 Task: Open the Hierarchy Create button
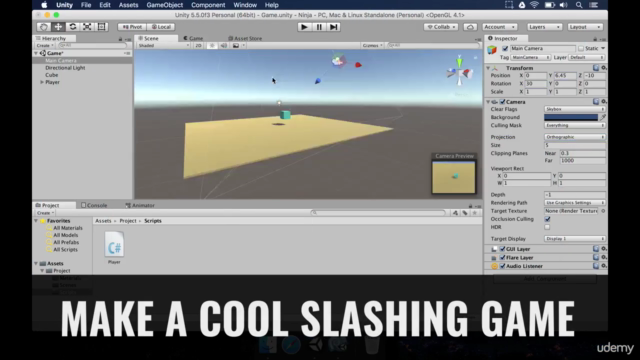click(44, 45)
